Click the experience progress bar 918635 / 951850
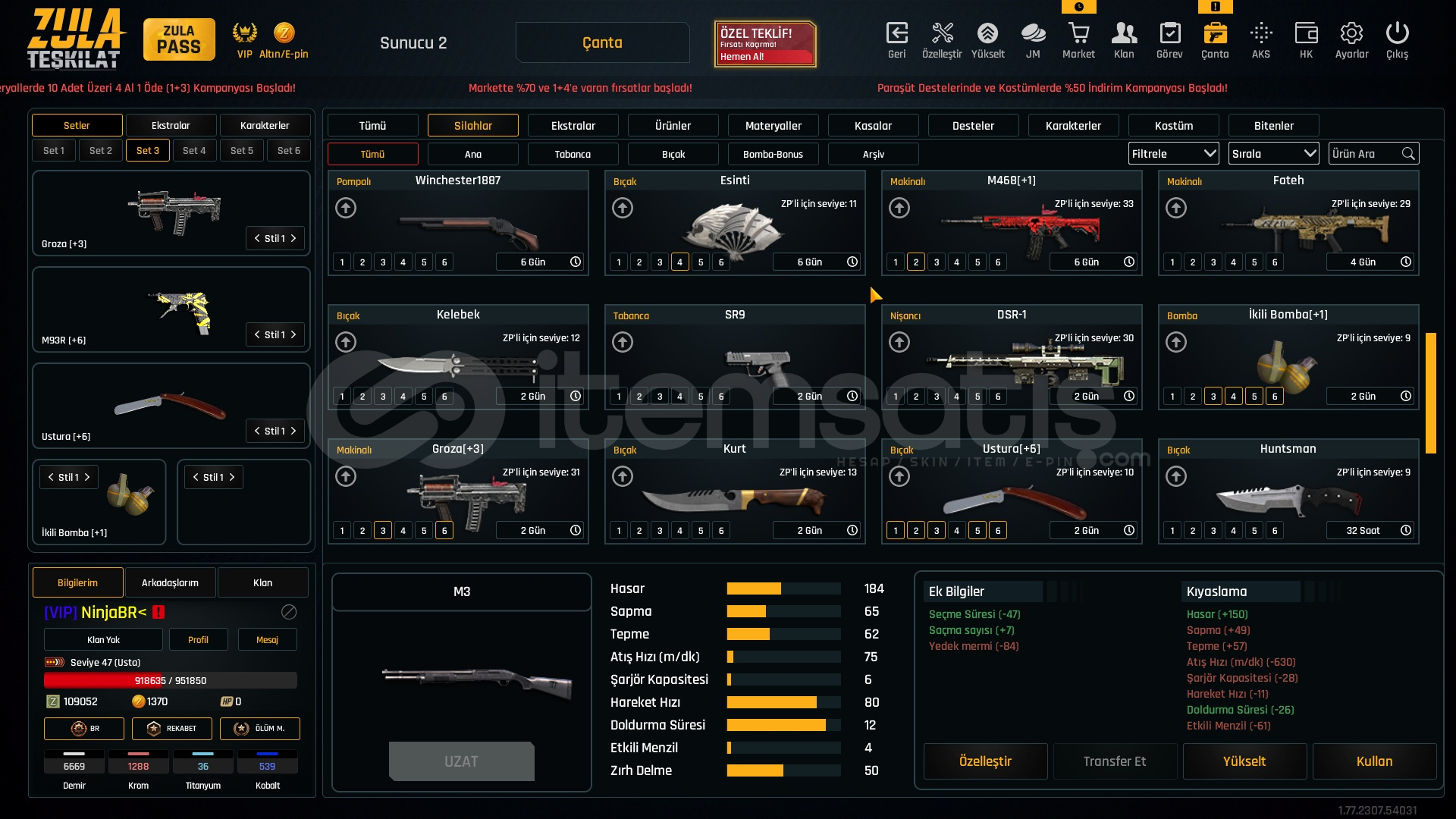 tap(171, 680)
